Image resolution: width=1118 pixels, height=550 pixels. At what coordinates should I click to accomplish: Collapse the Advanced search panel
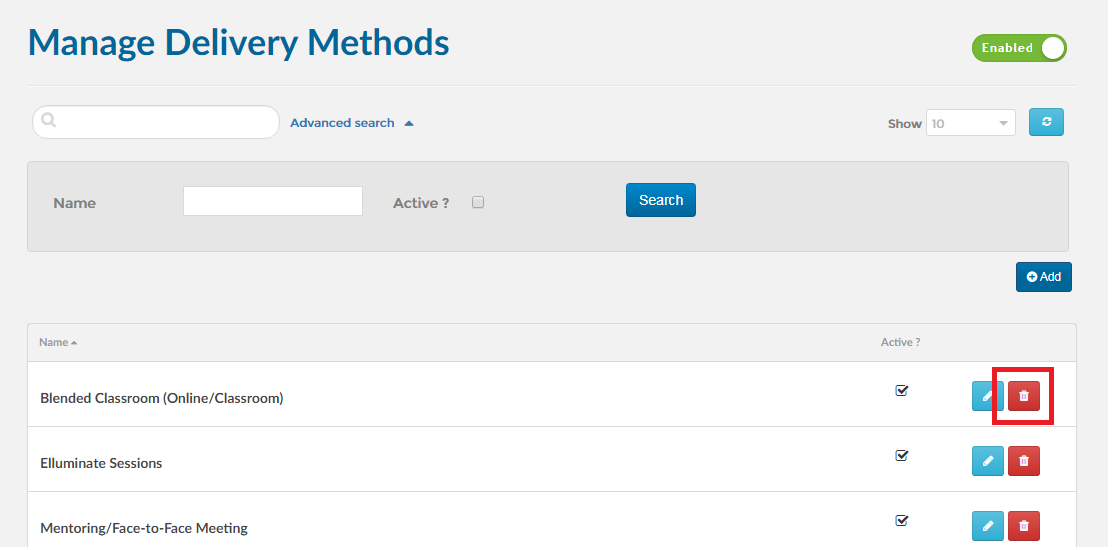coord(351,123)
